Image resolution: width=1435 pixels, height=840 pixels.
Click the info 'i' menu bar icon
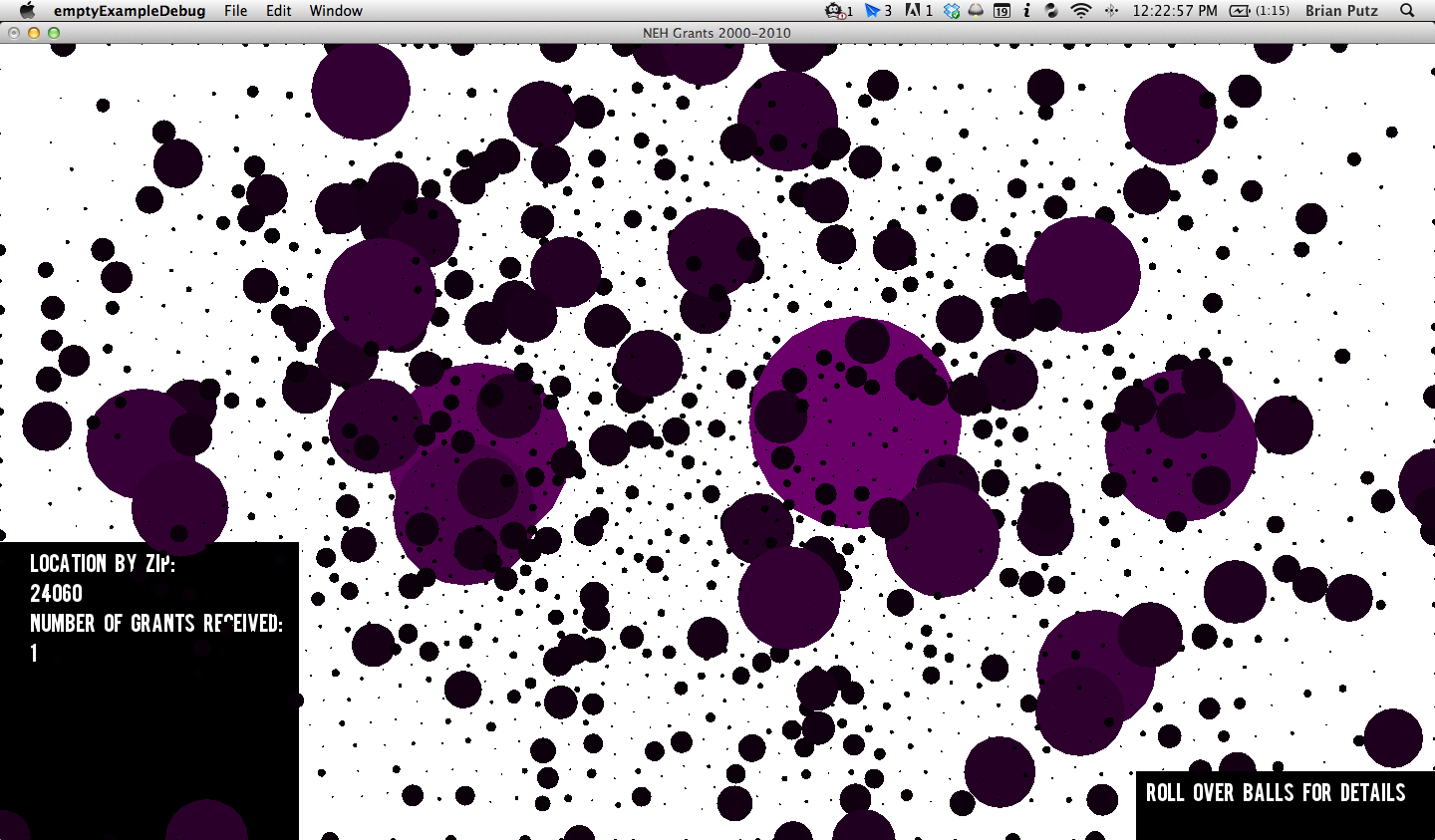[1026, 11]
